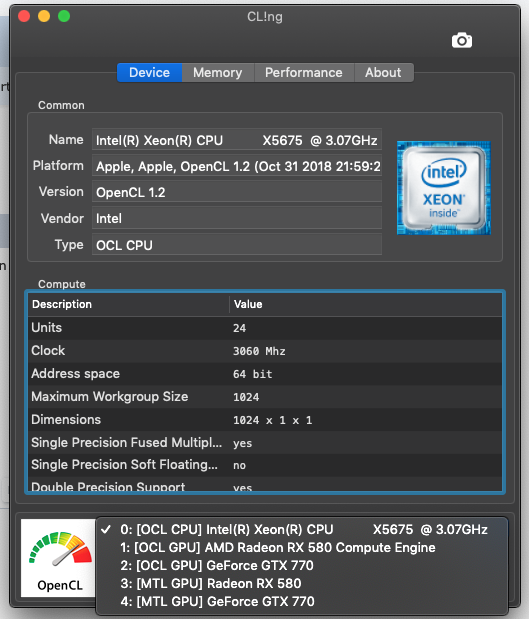Open the About tab
The image size is (529, 619).
(x=384, y=73)
